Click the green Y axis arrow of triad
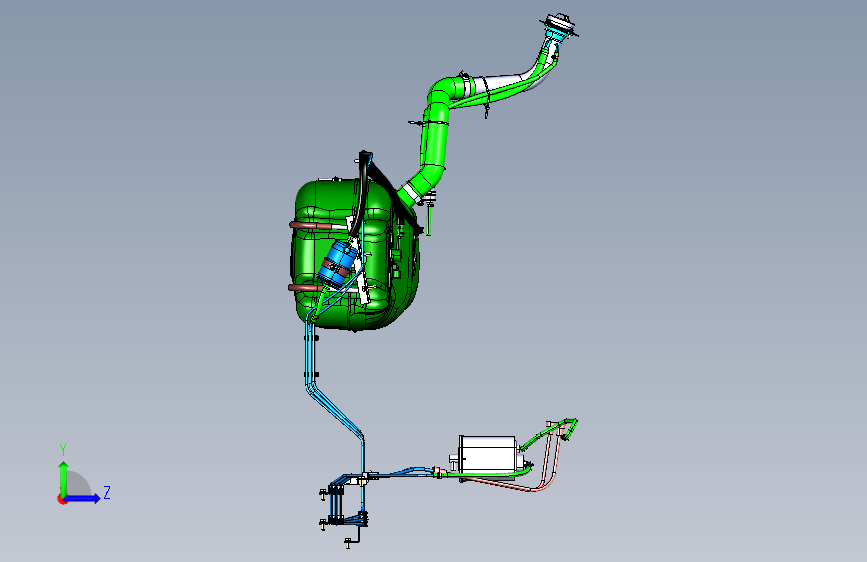The width and height of the screenshot is (867, 562). [63, 477]
